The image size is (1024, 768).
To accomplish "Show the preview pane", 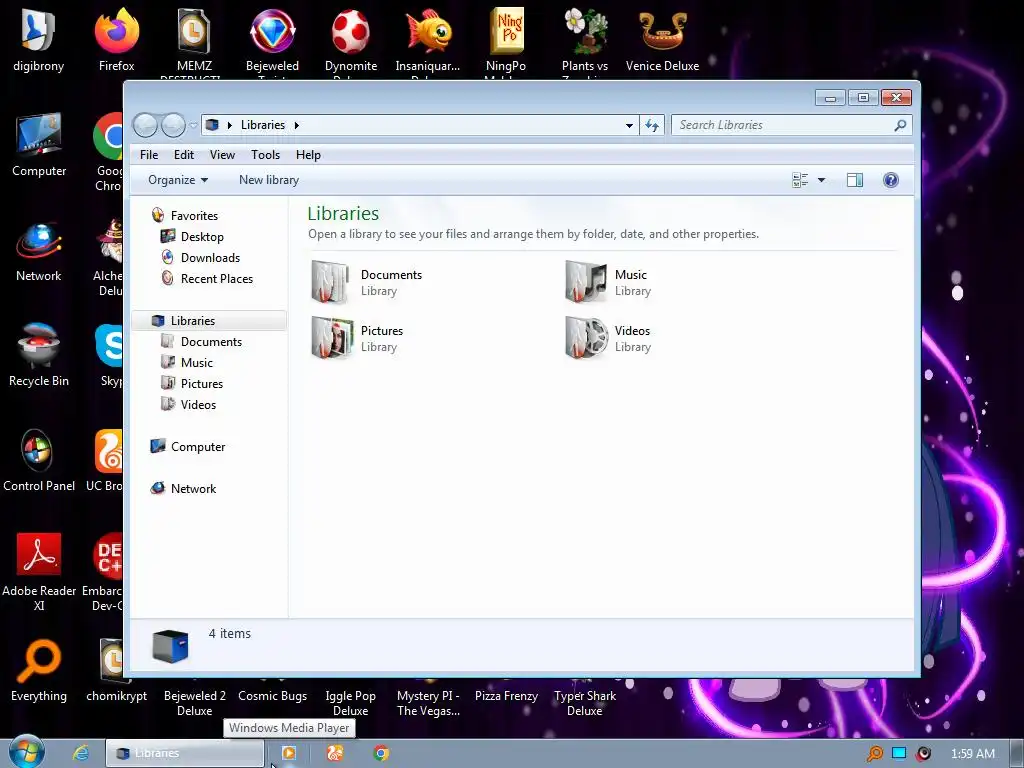I will [855, 180].
